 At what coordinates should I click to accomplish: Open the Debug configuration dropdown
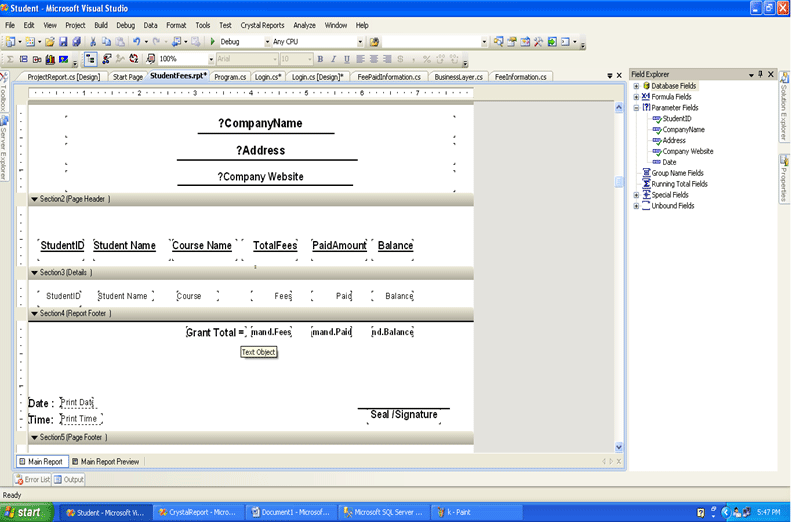(267, 42)
